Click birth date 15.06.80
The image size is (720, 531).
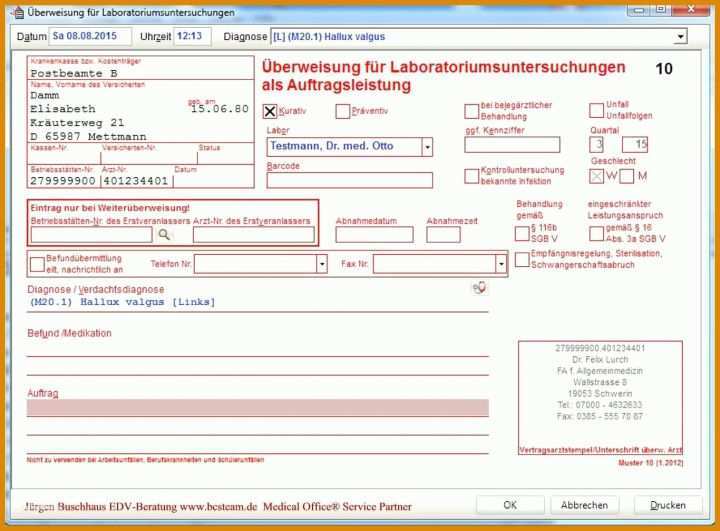click(x=220, y=109)
